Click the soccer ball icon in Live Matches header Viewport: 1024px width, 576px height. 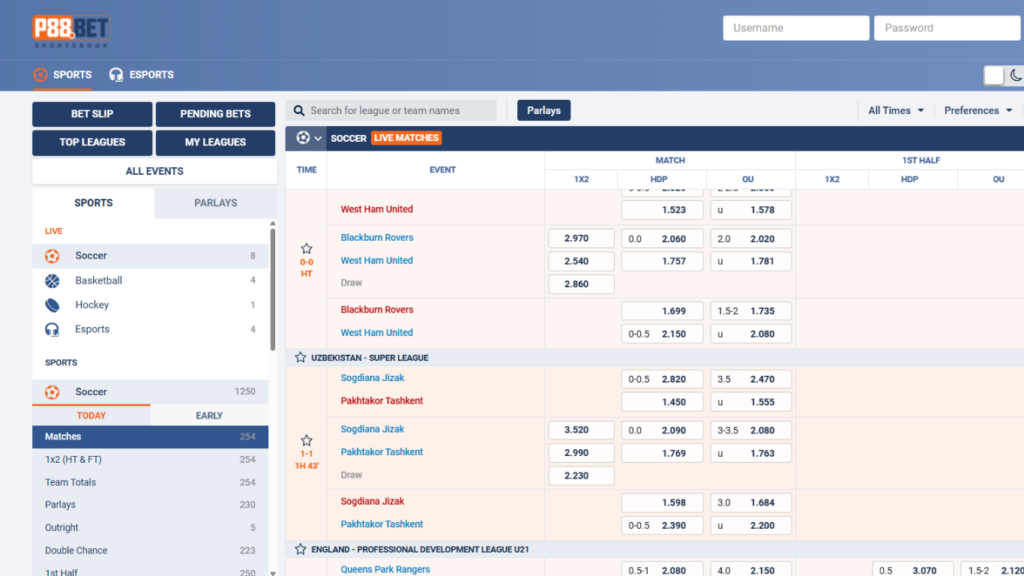point(303,138)
